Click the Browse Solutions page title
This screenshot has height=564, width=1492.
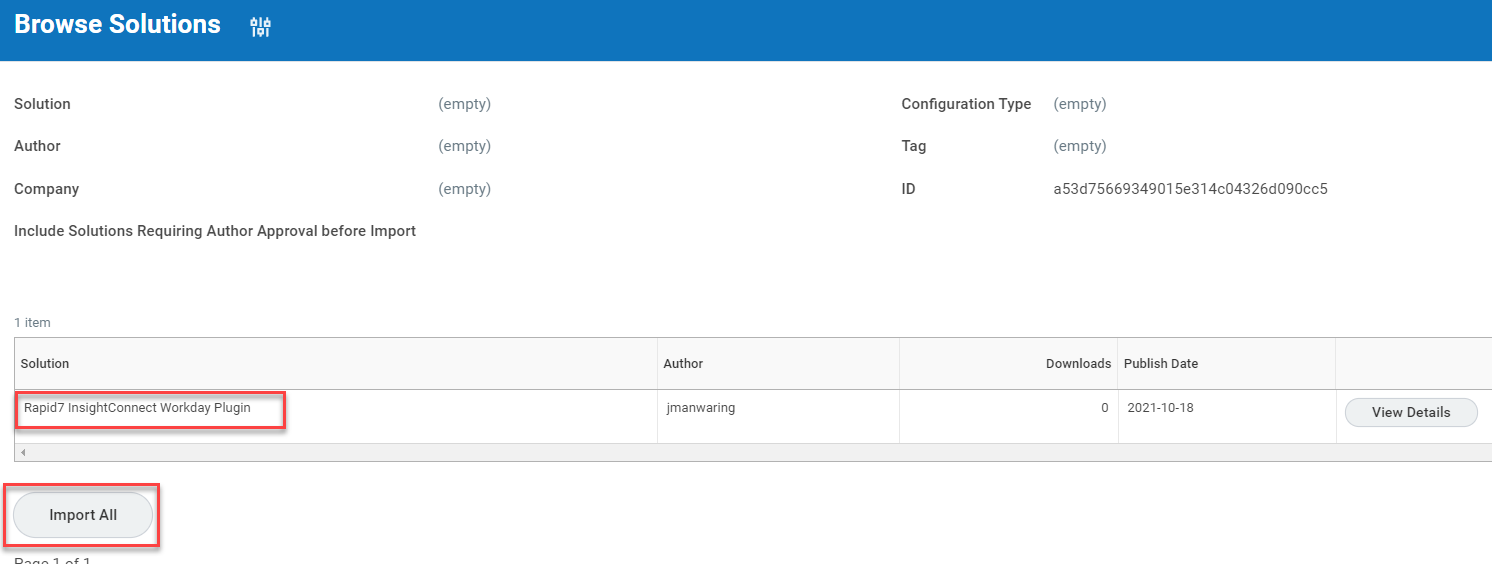117,25
